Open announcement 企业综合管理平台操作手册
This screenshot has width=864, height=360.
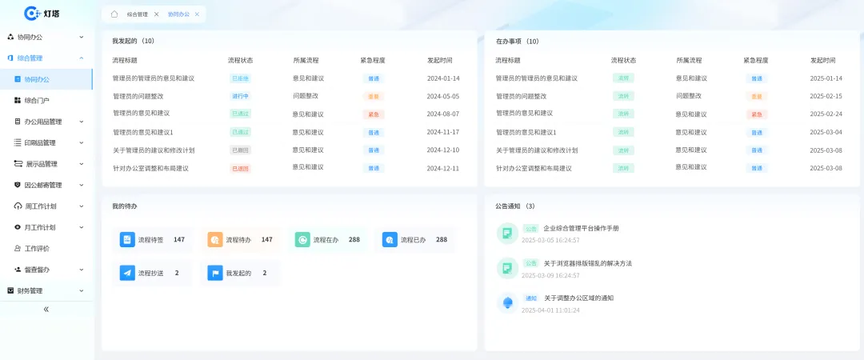pyautogui.click(x=581, y=228)
